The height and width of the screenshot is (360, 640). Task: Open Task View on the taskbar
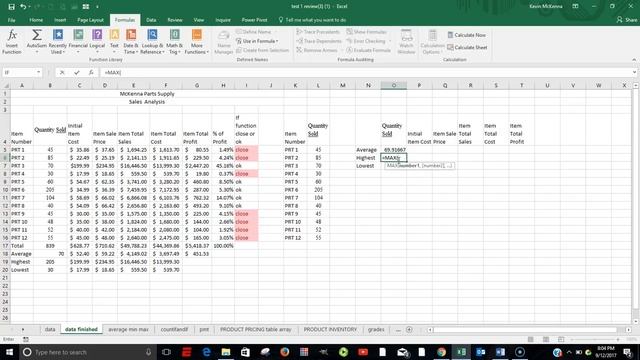(x=166, y=352)
